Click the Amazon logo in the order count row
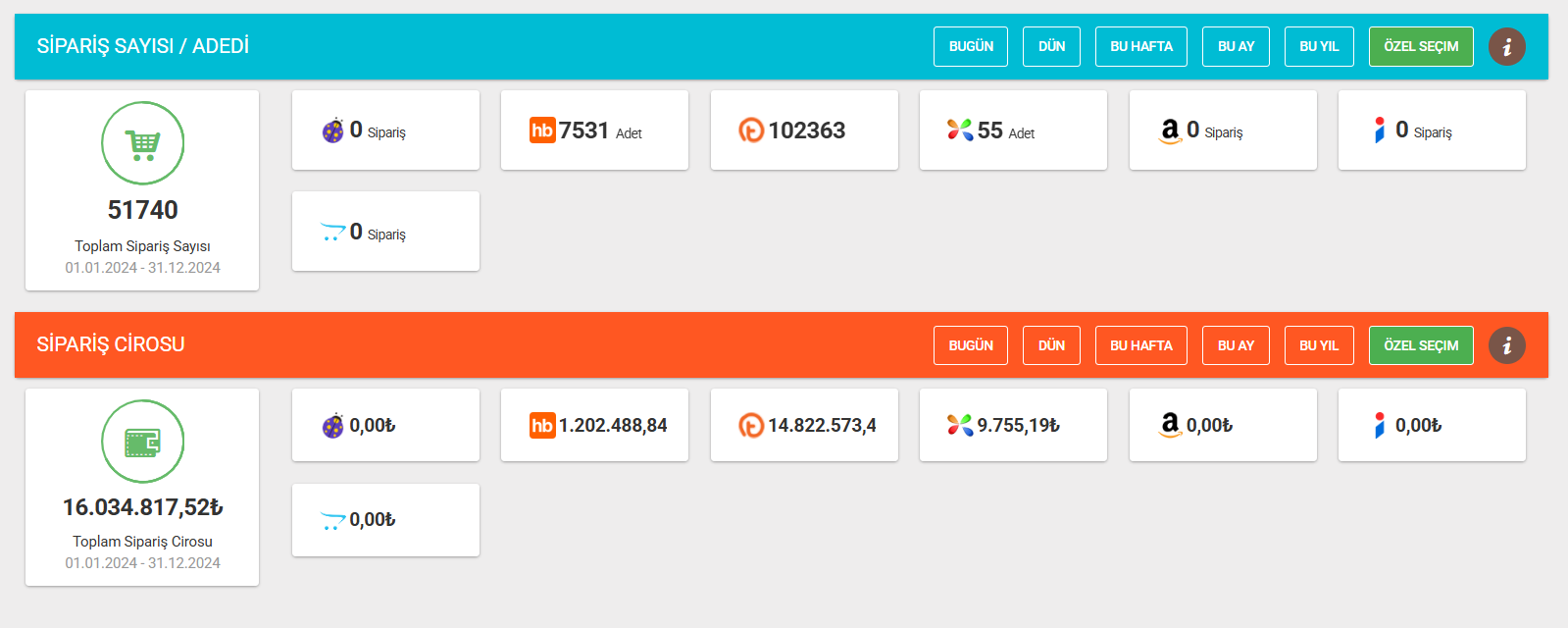1568x628 pixels. [1170, 131]
